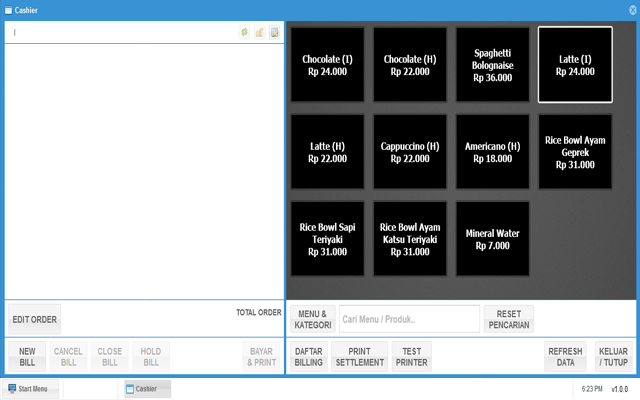Click the open padlock icon
This screenshot has width=640, height=400.
(x=259, y=32)
